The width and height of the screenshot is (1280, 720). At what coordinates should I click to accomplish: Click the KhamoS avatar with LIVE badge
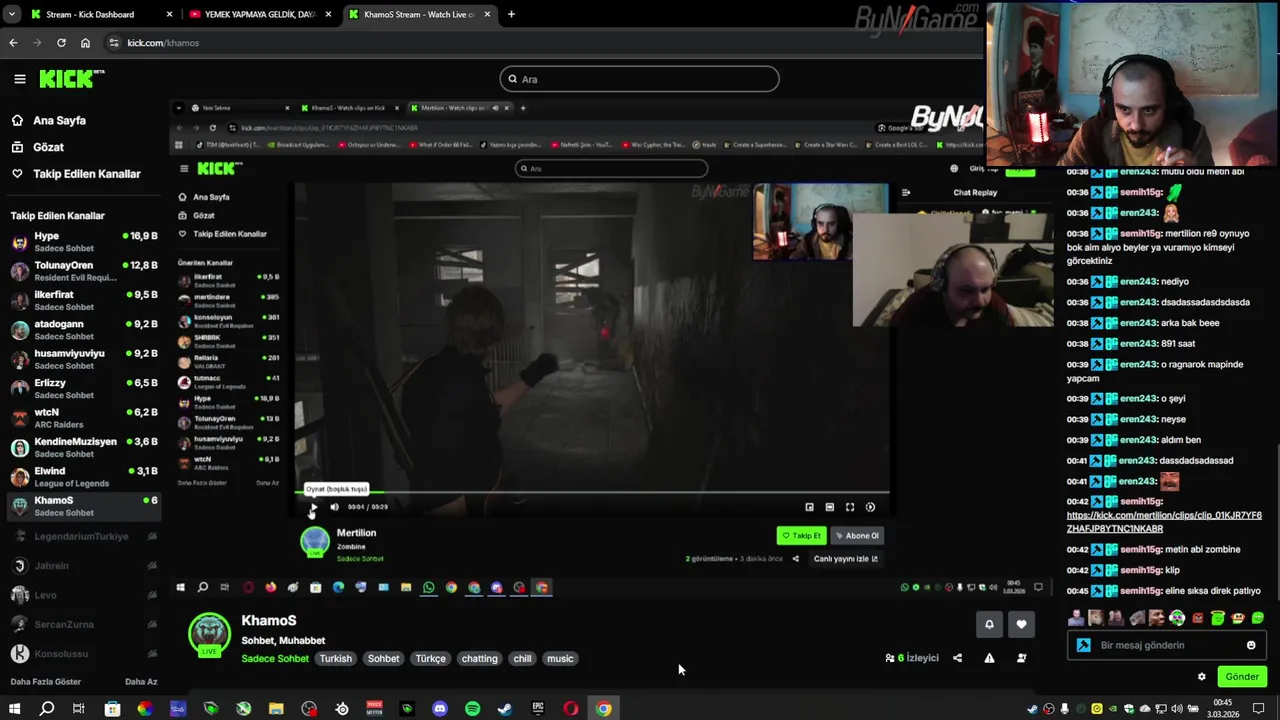pos(209,636)
